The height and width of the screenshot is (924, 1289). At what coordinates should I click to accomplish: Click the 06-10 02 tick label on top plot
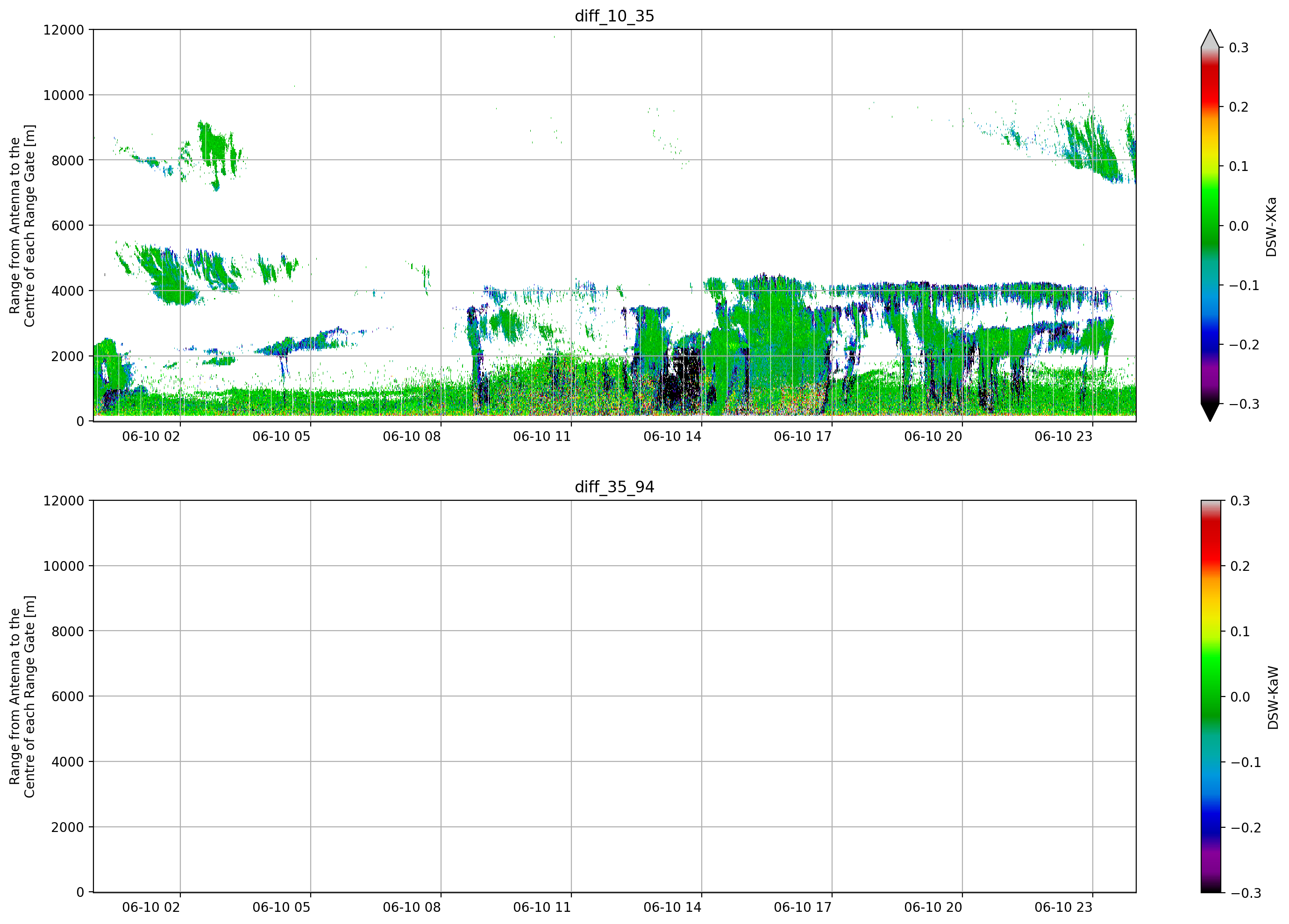(x=151, y=436)
